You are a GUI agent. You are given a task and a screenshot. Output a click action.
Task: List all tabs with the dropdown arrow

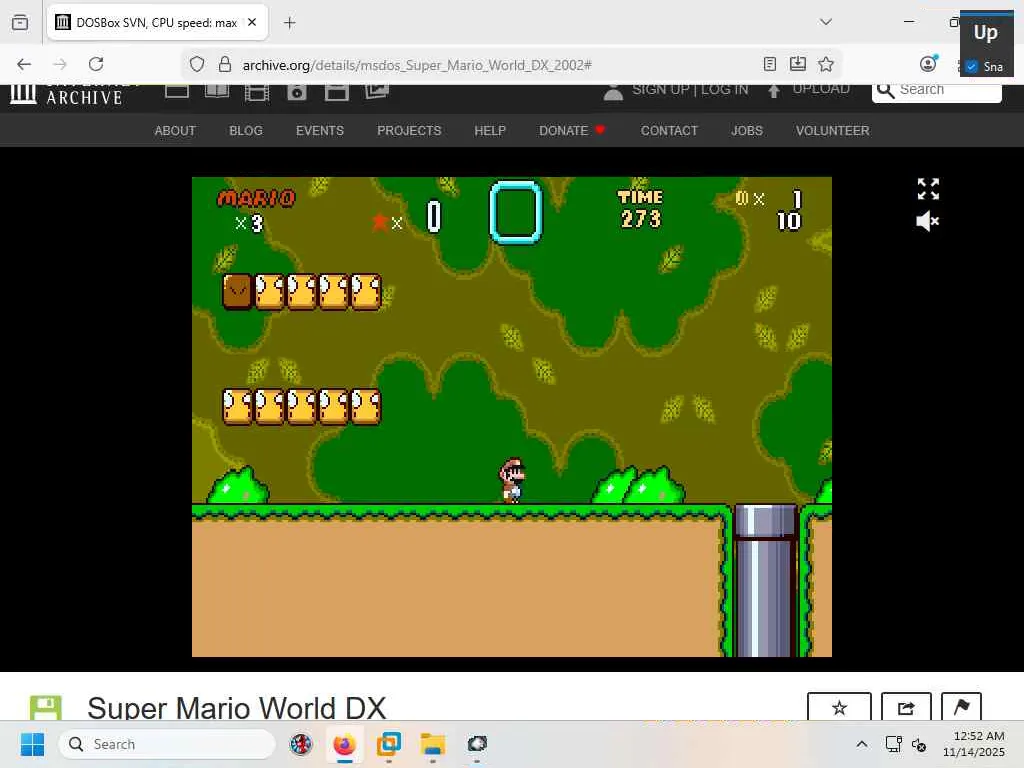(x=825, y=22)
